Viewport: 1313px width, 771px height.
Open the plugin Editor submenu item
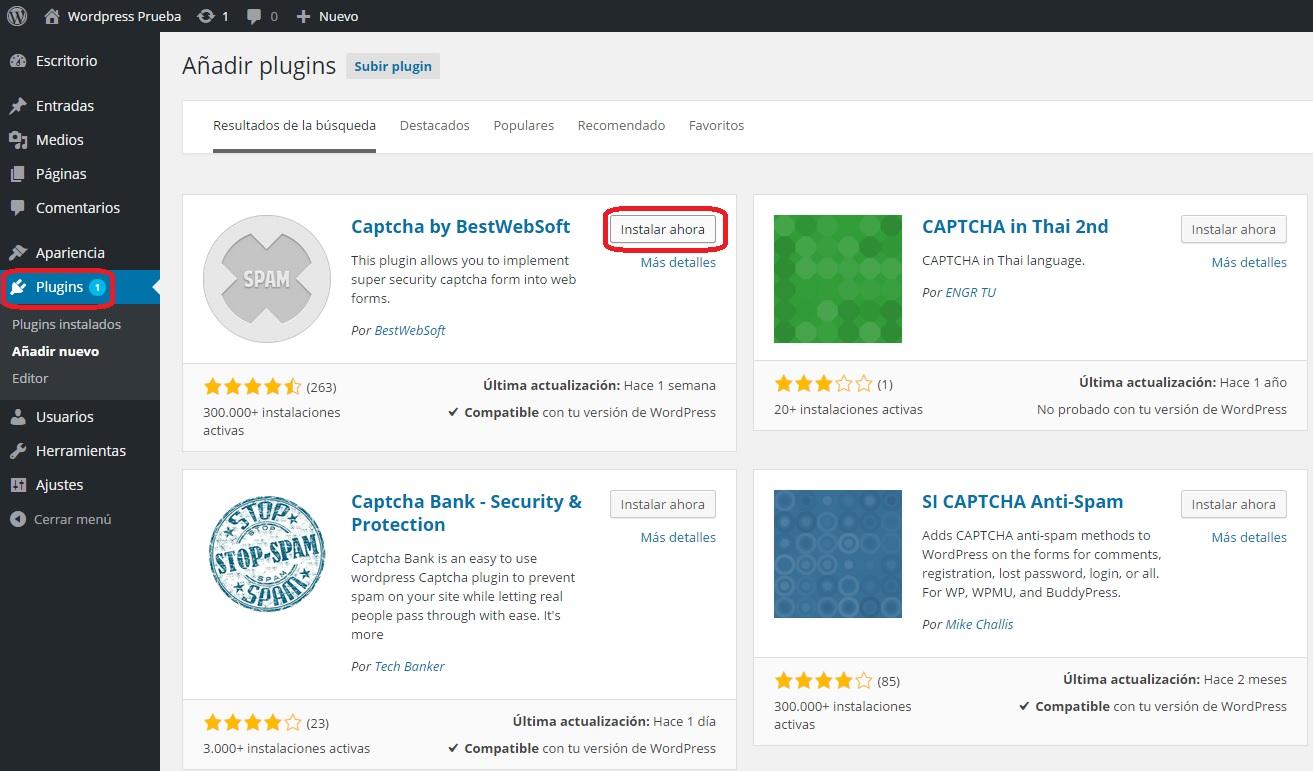point(30,379)
